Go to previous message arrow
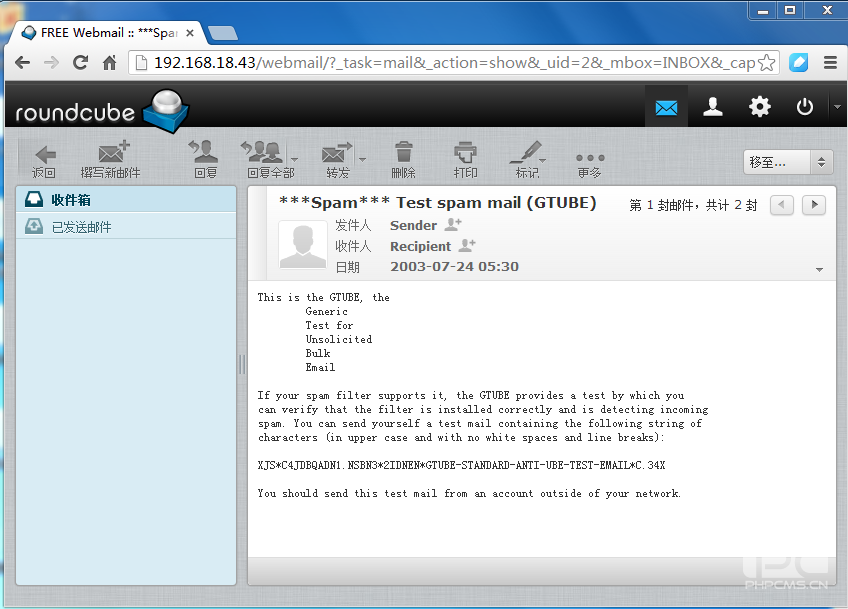This screenshot has height=609, width=848. click(x=781, y=205)
